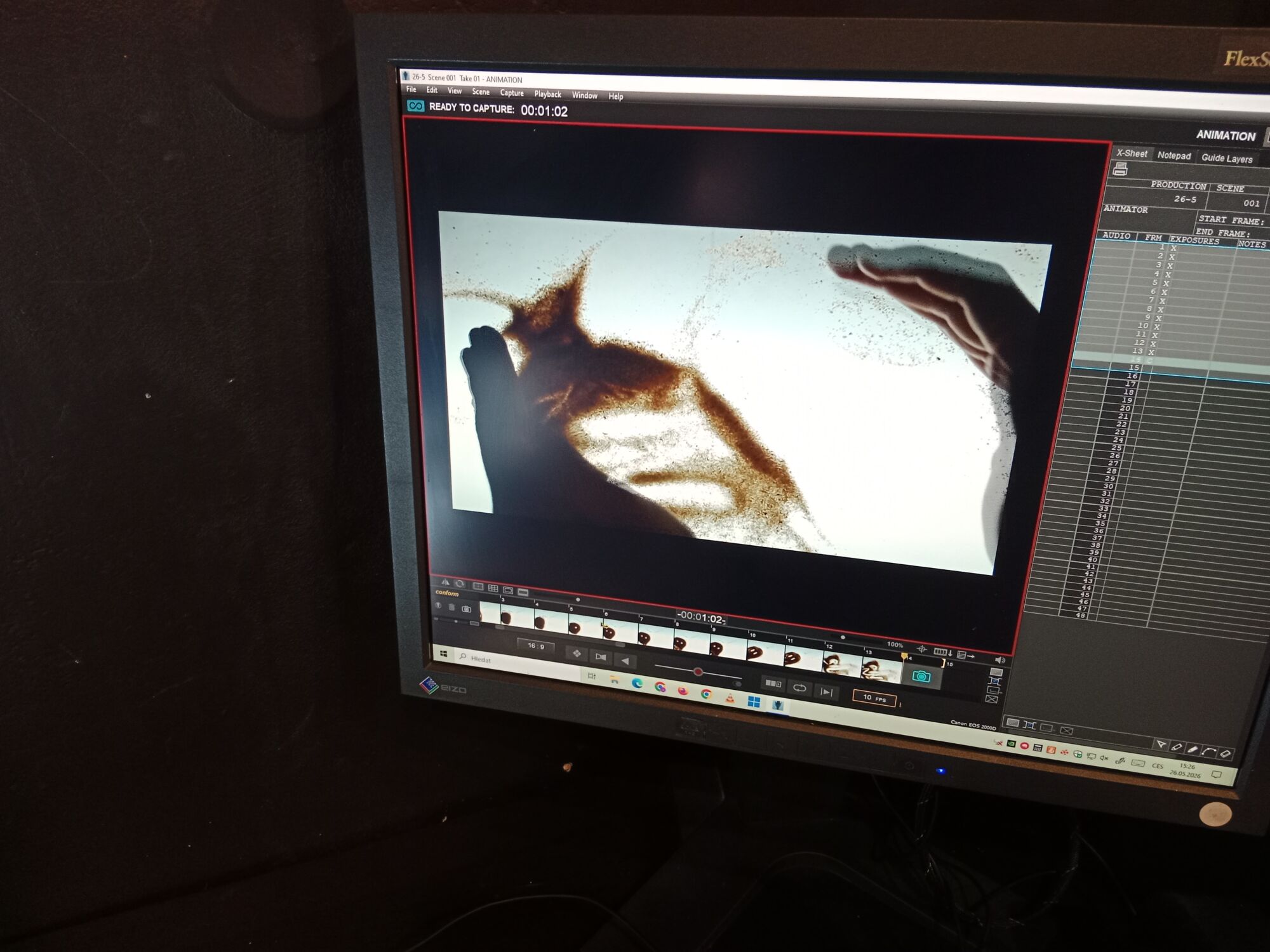1270x952 pixels.
Task: Click the red onion skin opacity slider handle
Action: coord(698,671)
